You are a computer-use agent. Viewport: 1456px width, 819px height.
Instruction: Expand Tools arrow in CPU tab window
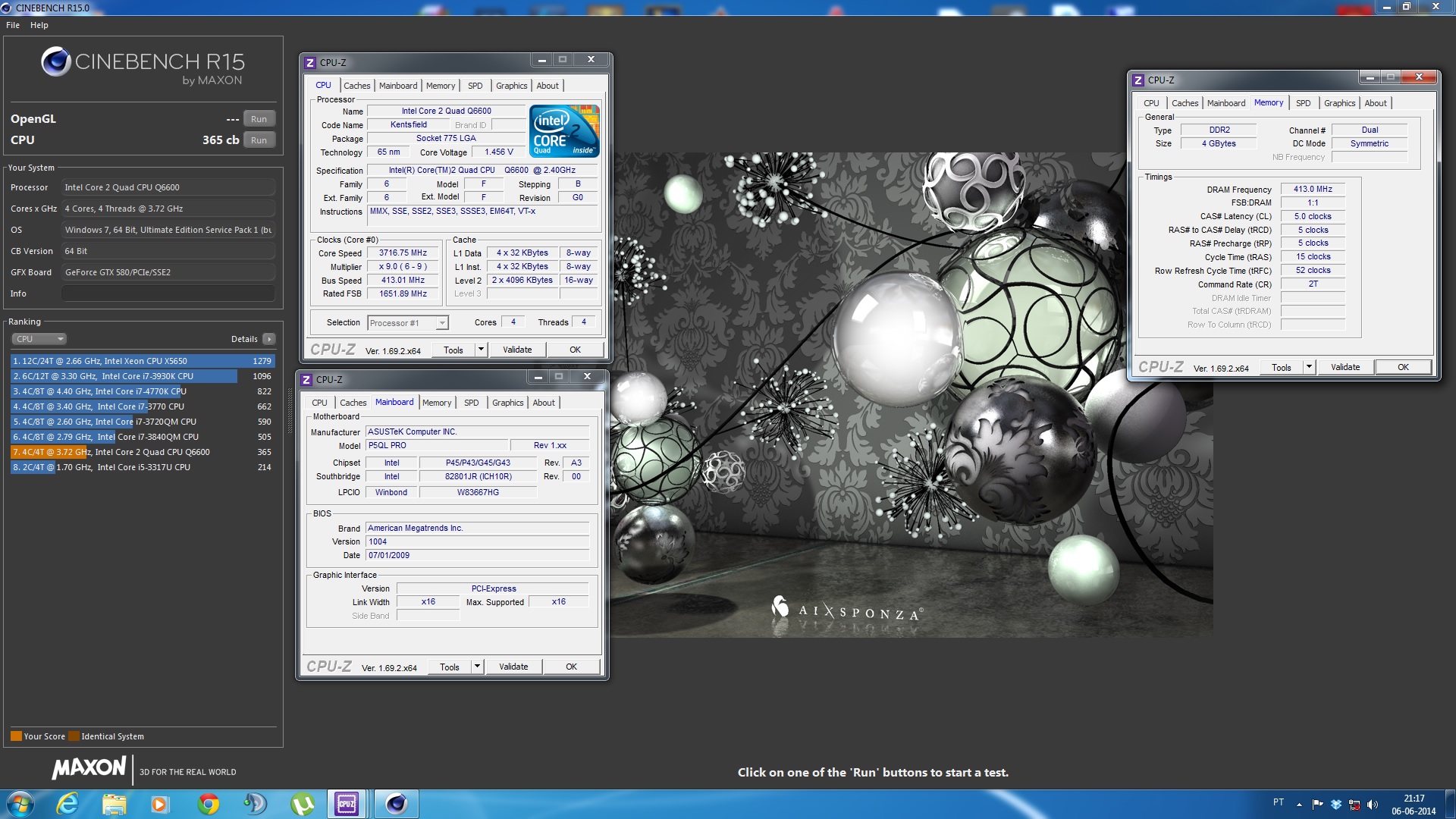coord(480,350)
